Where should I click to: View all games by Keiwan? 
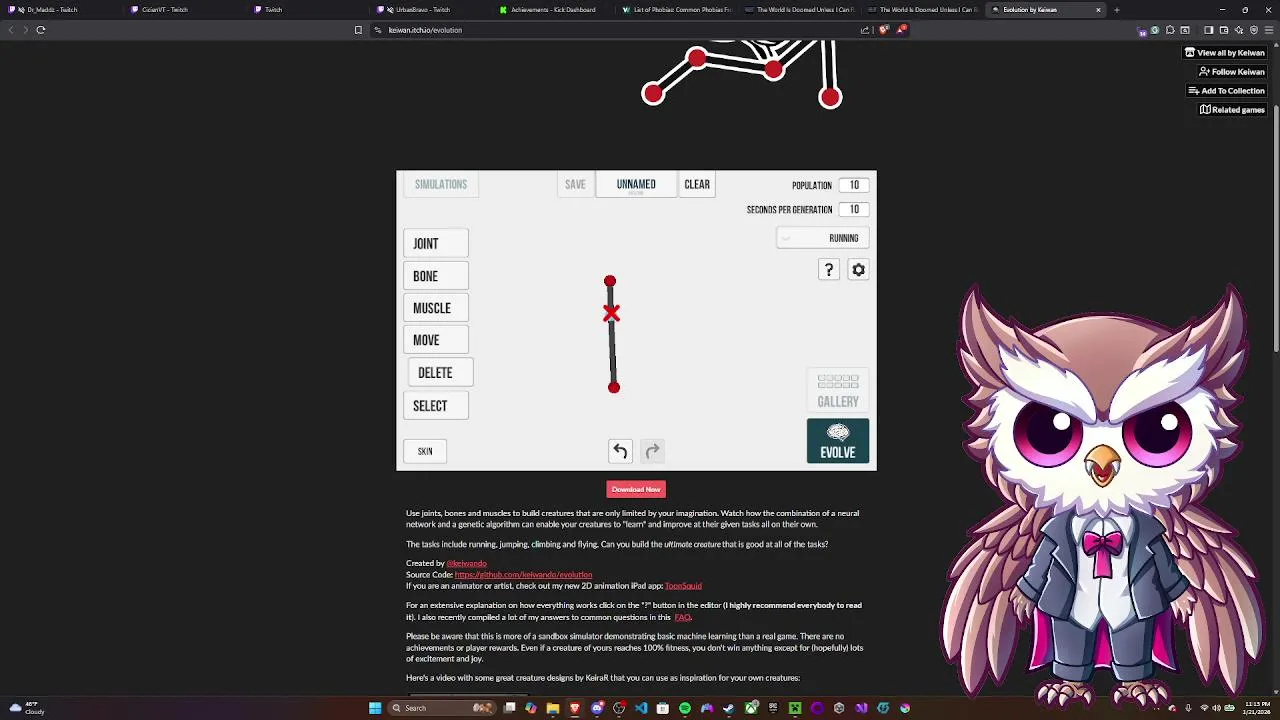(1225, 53)
